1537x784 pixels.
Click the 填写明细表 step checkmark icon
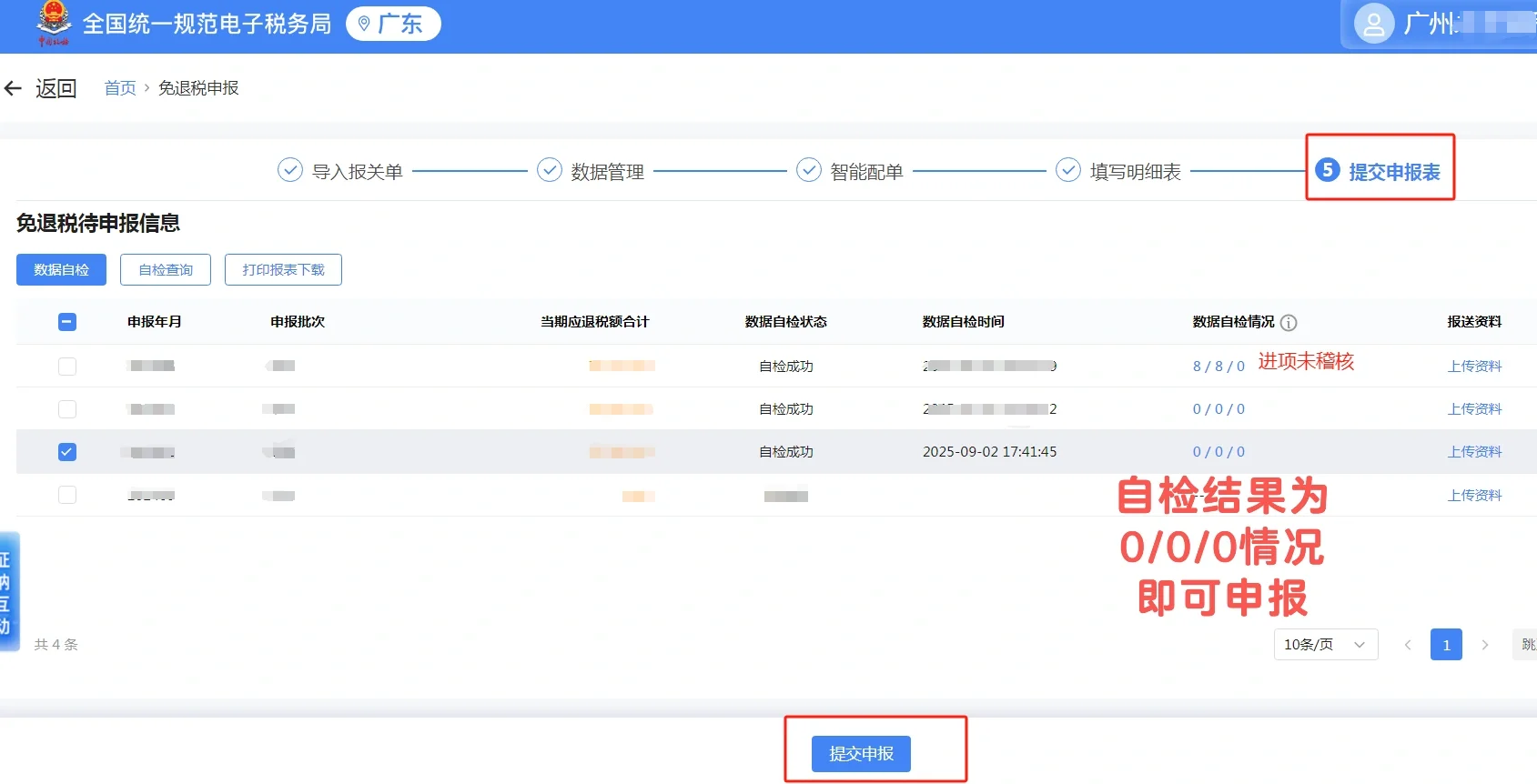coord(1067,170)
